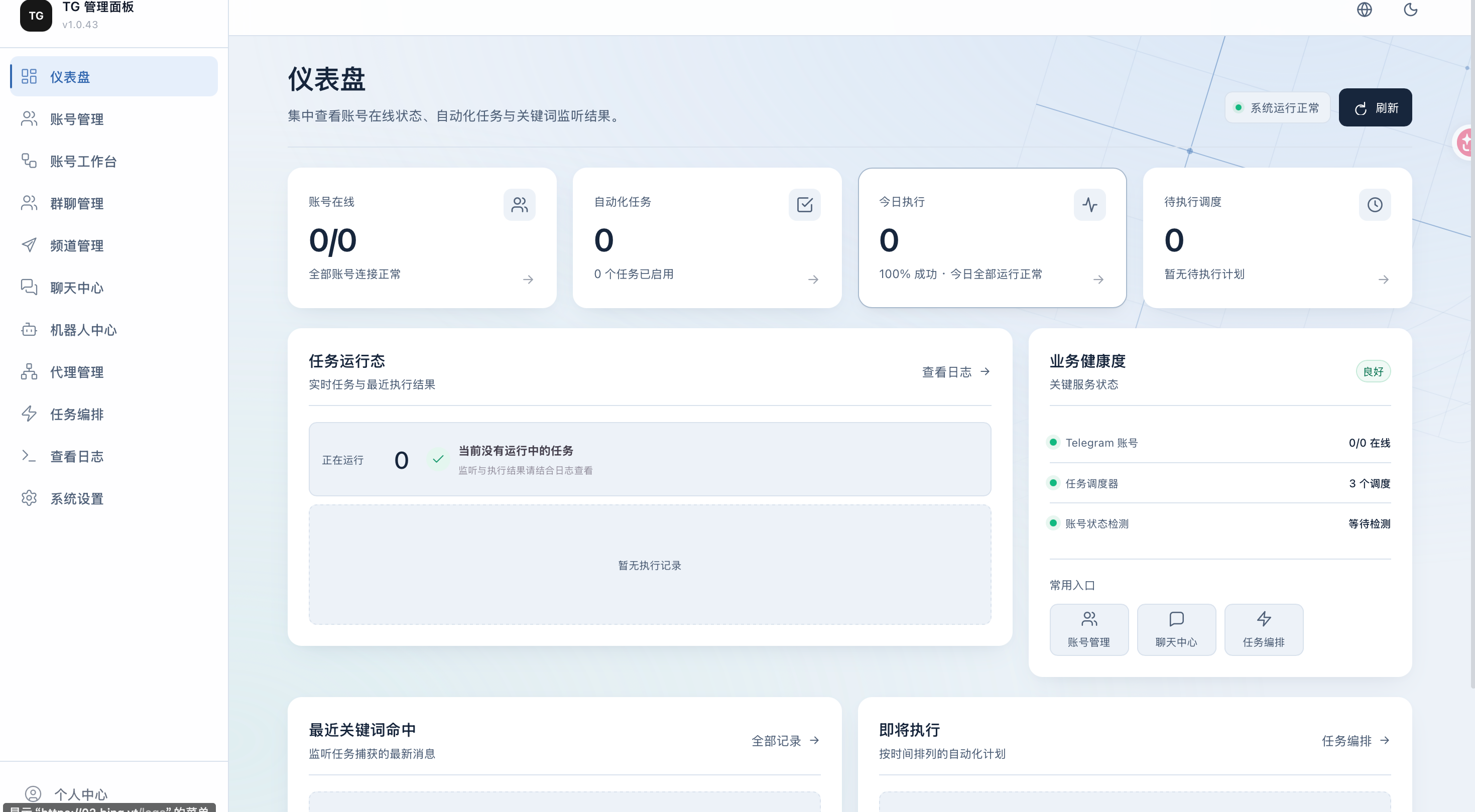Click the 代理管理 network icon
1475x812 pixels.
[29, 372]
